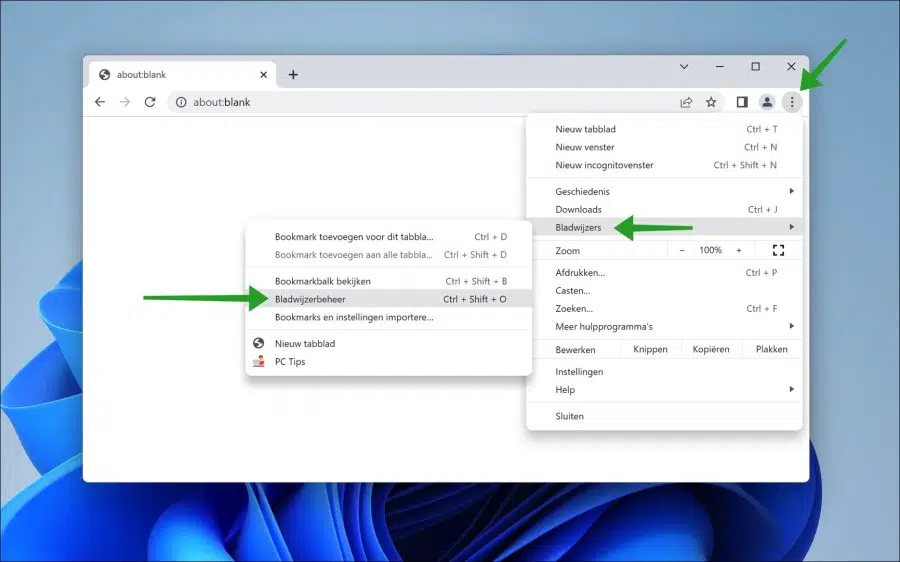
Task: Select the about:blank tab
Action: [183, 75]
